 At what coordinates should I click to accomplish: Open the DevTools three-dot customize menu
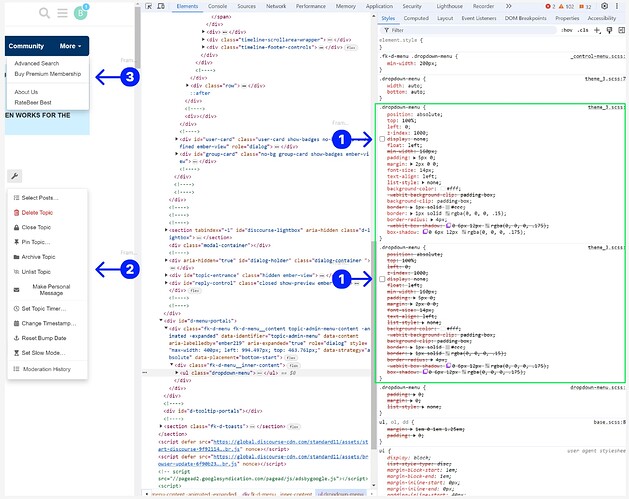(617, 6)
